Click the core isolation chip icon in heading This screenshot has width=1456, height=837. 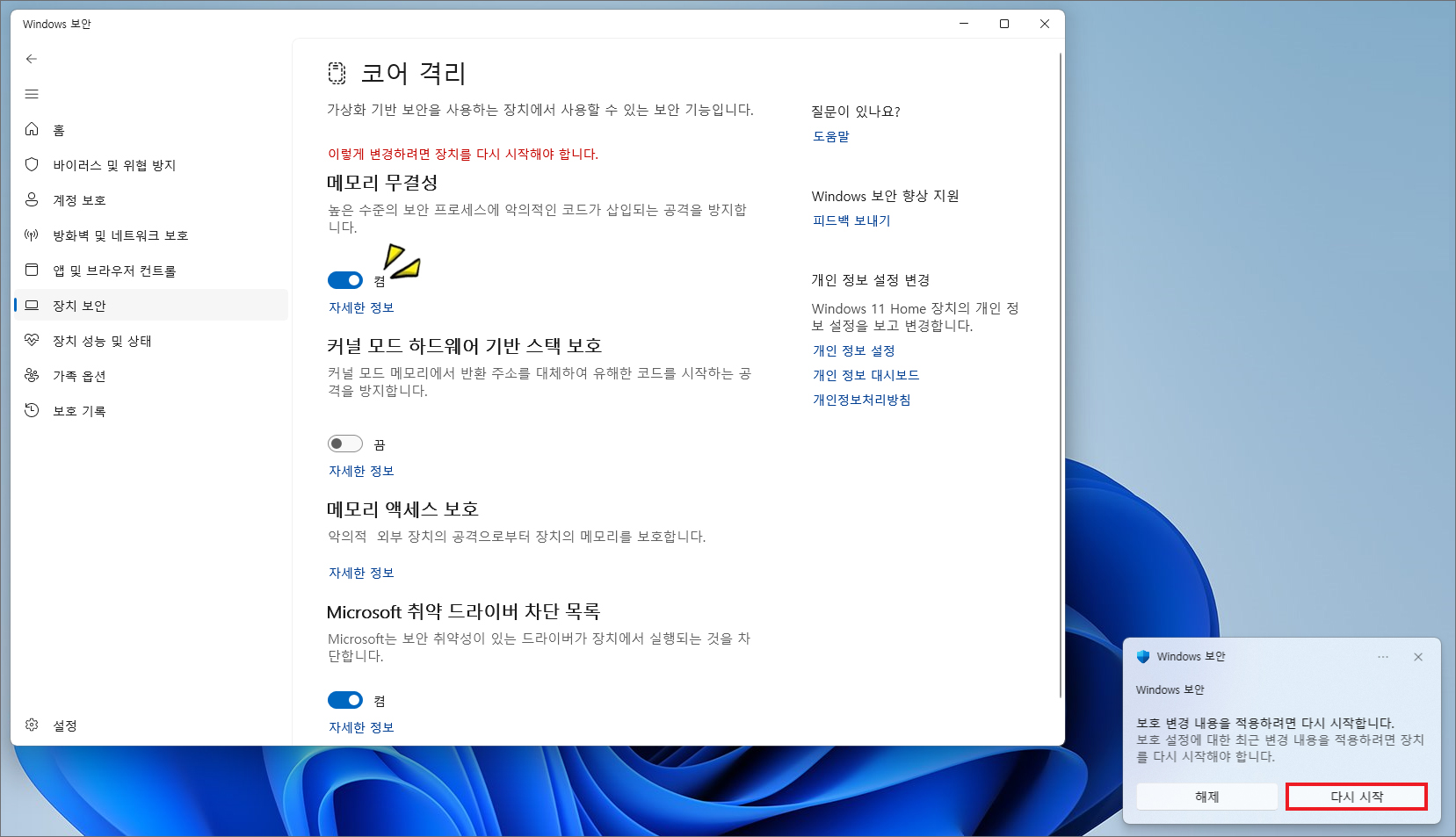coord(337,73)
